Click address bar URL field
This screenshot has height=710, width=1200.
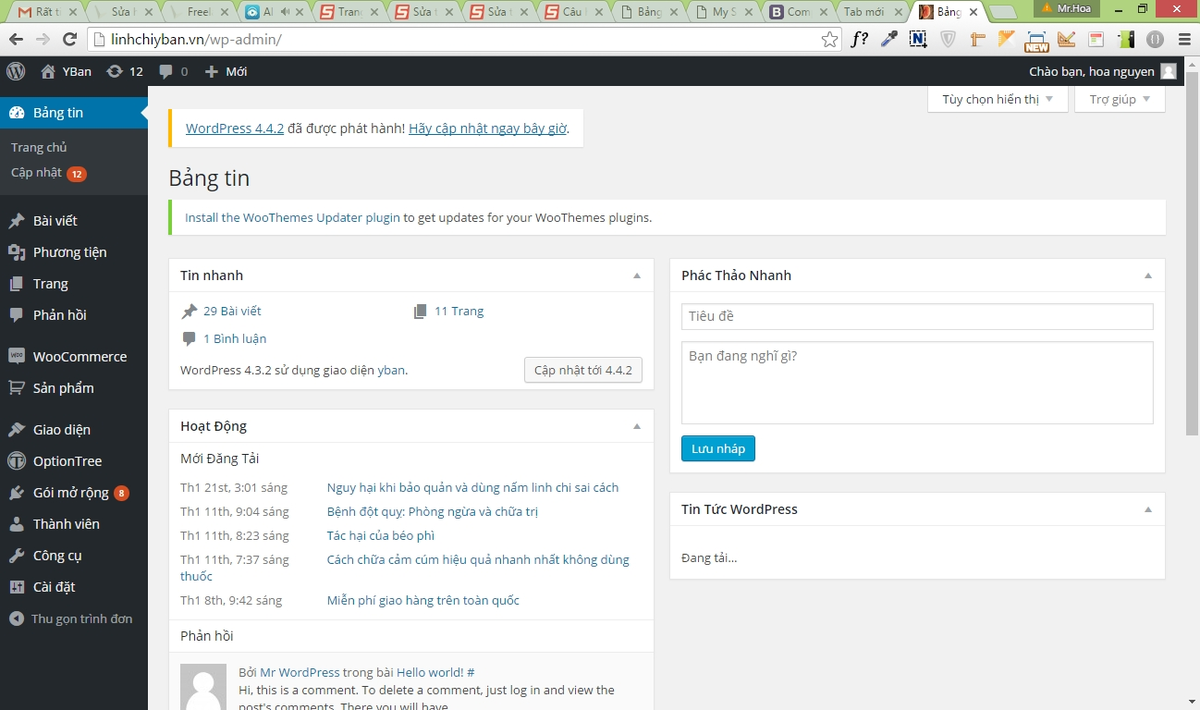[455, 40]
